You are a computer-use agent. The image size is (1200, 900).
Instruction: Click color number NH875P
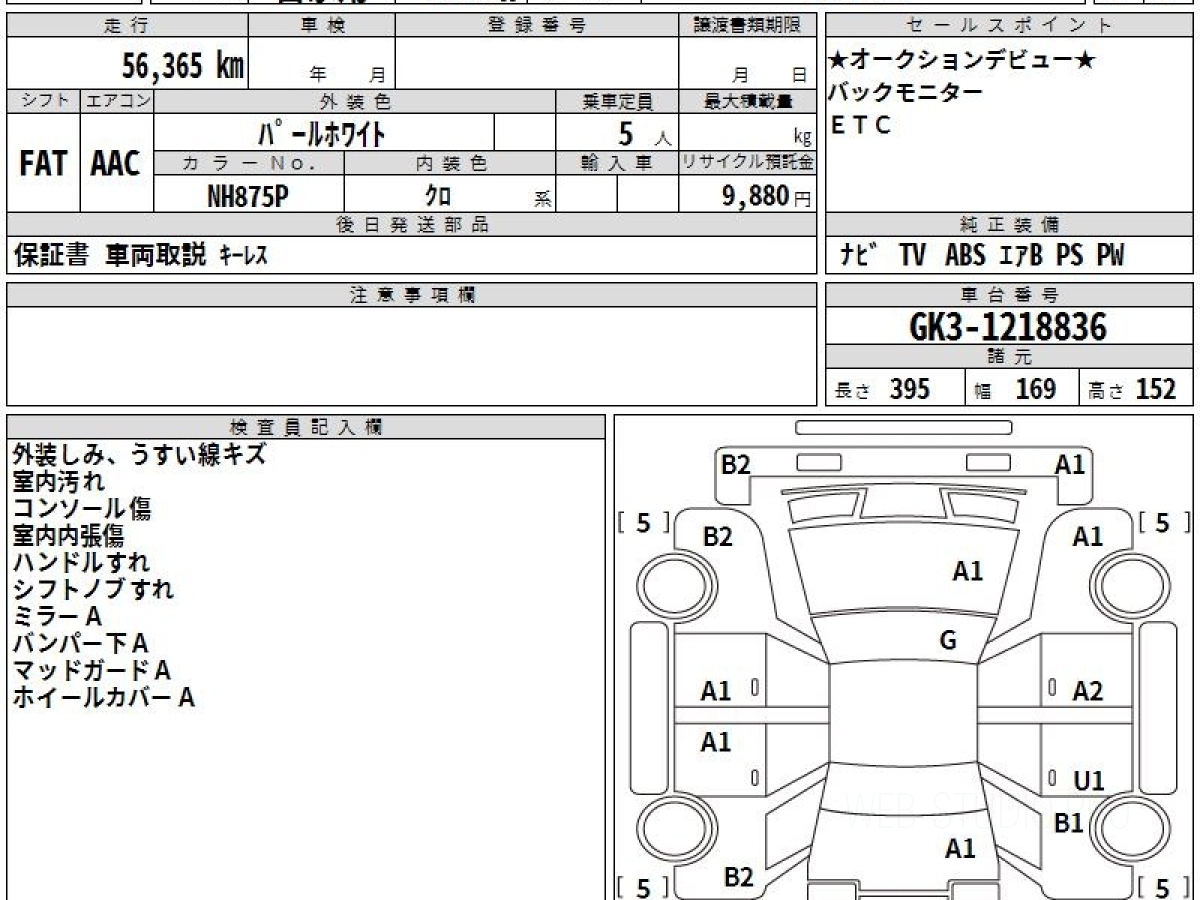point(247,195)
